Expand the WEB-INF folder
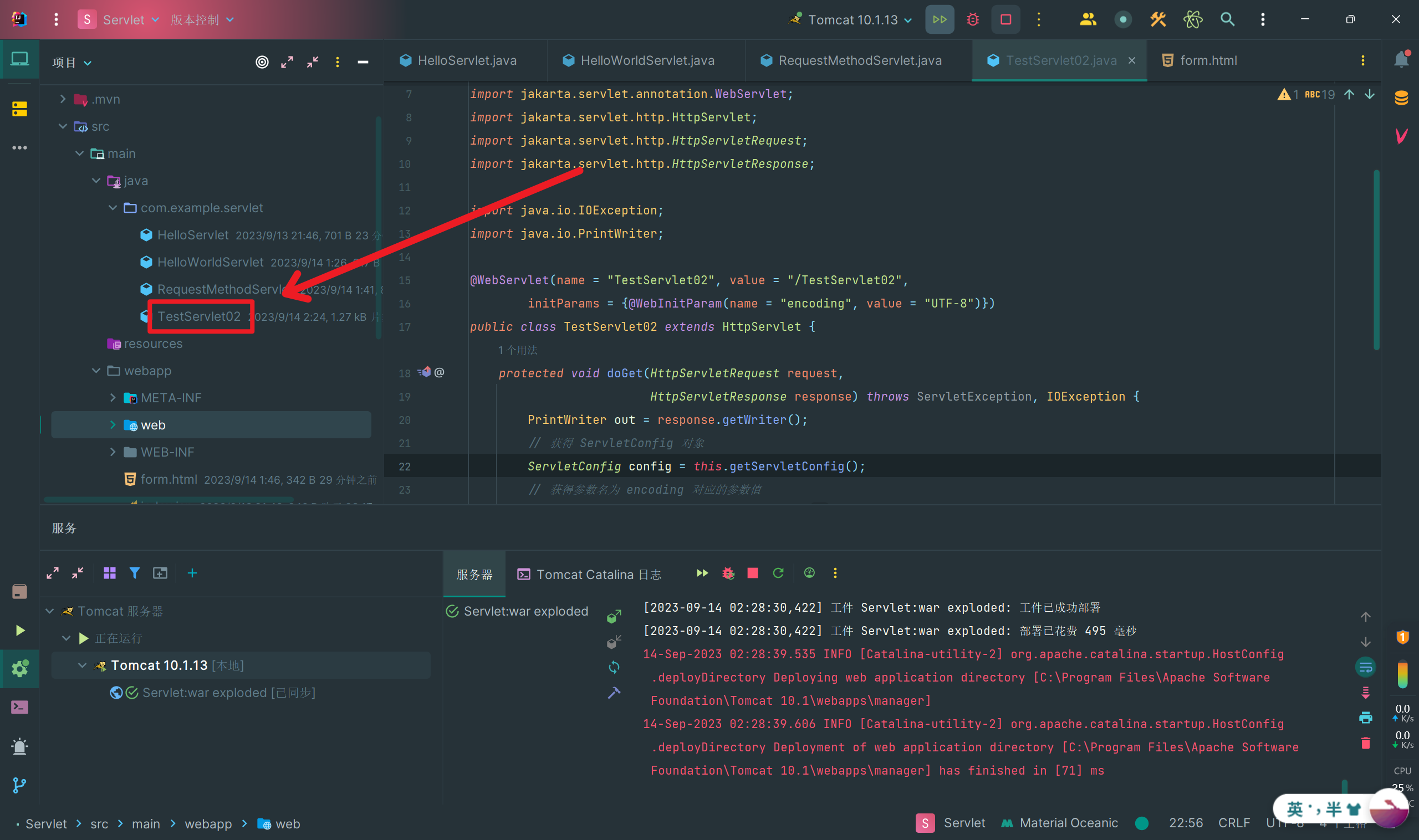Image resolution: width=1419 pixels, height=840 pixels. [x=113, y=452]
